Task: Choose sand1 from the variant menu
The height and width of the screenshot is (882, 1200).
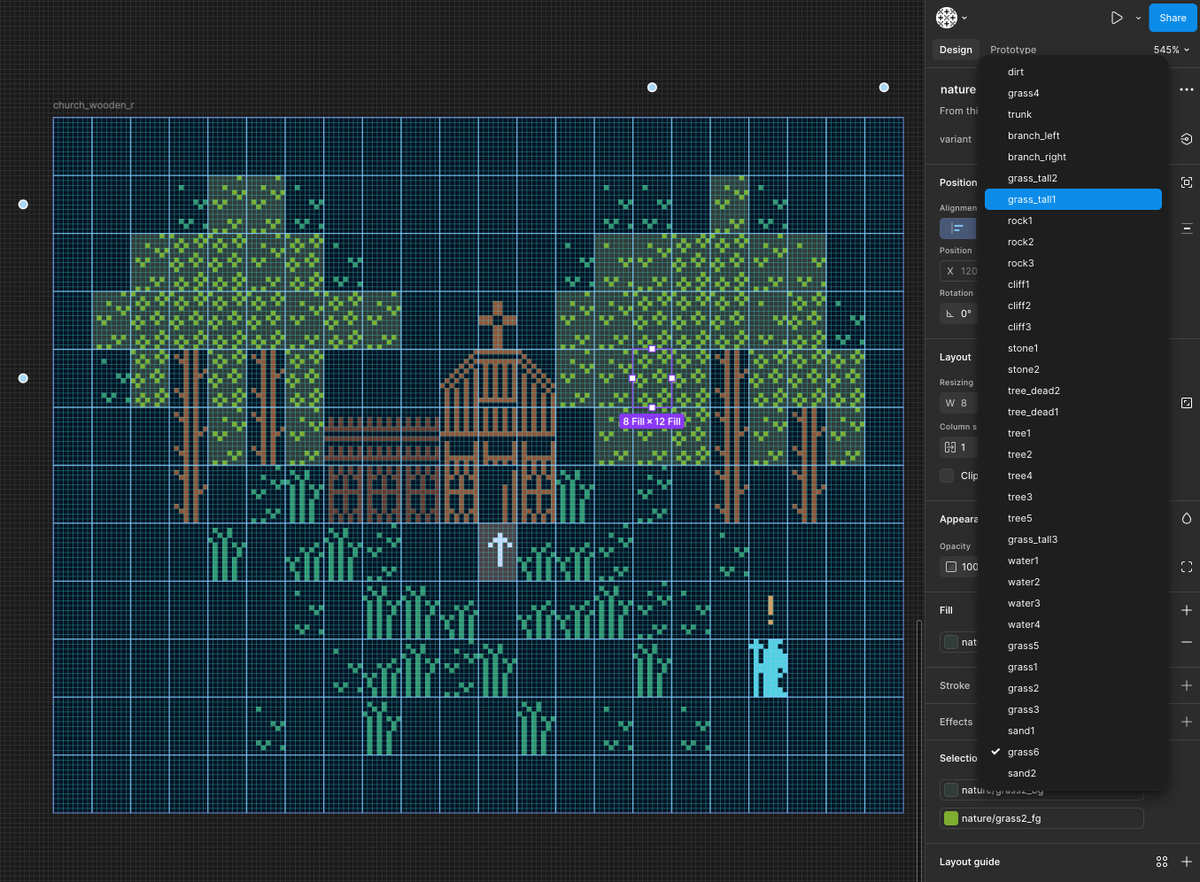Action: pyautogui.click(x=1073, y=731)
